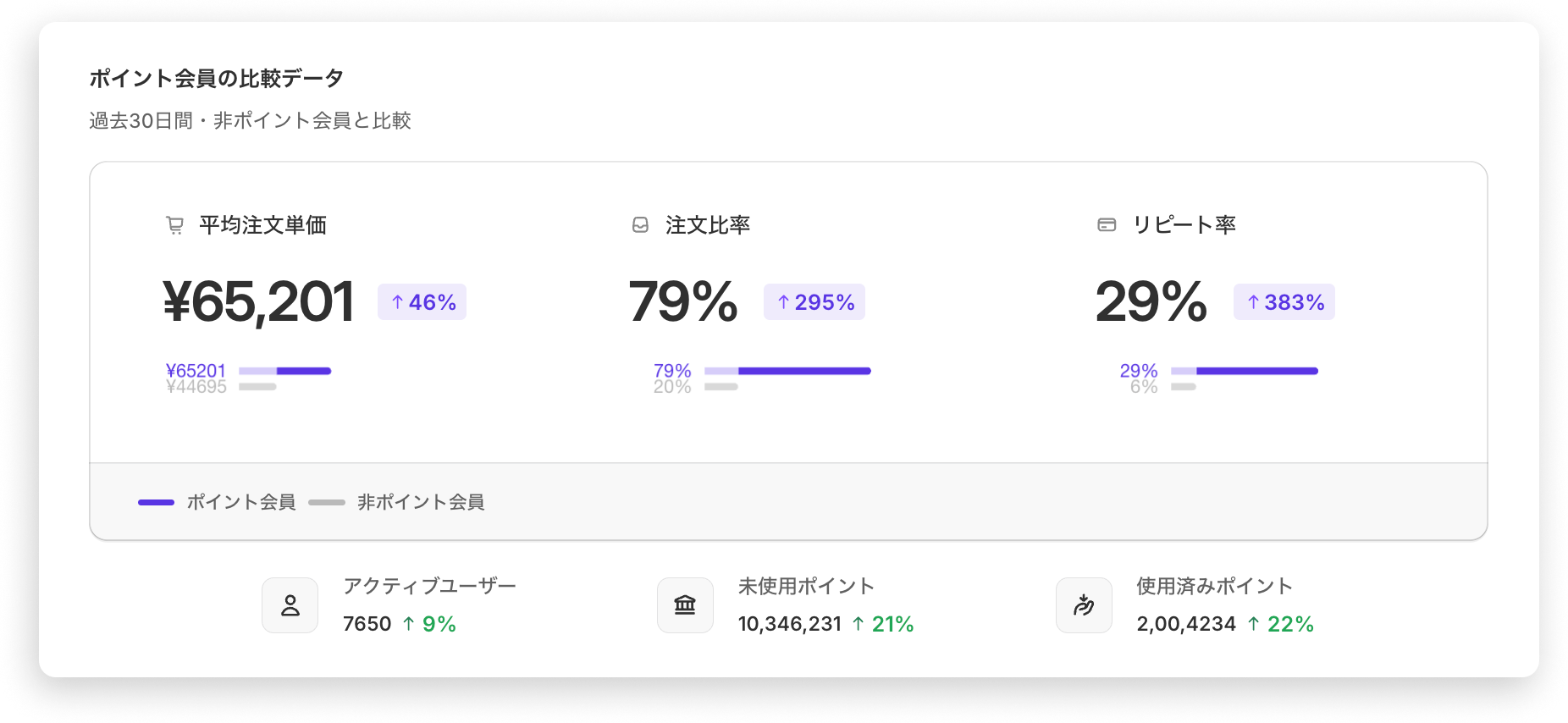Click the large ¥65,201 value

coord(259,302)
